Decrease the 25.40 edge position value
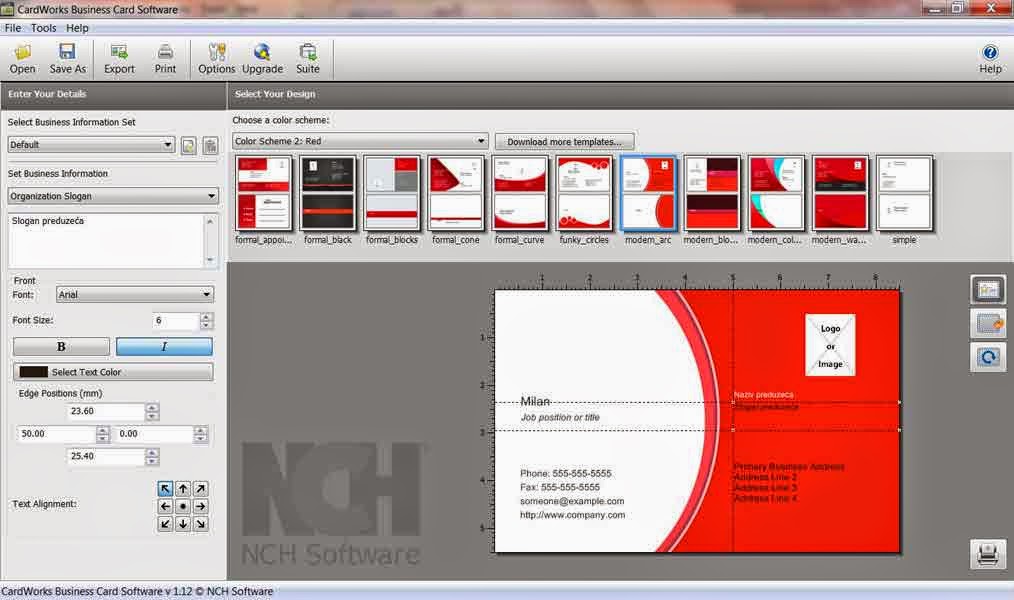This screenshot has height=600, width=1014. (x=152, y=460)
